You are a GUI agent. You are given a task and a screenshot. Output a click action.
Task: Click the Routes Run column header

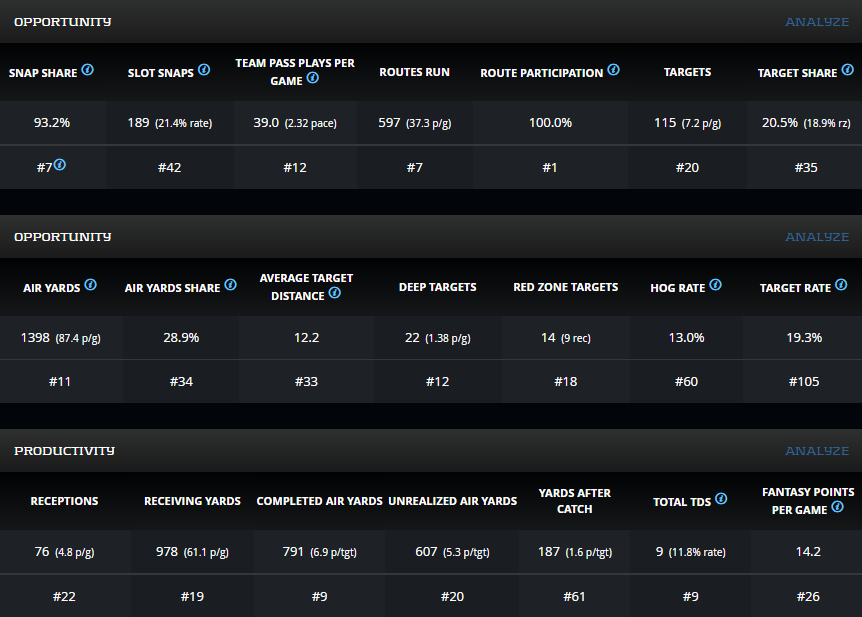click(414, 72)
